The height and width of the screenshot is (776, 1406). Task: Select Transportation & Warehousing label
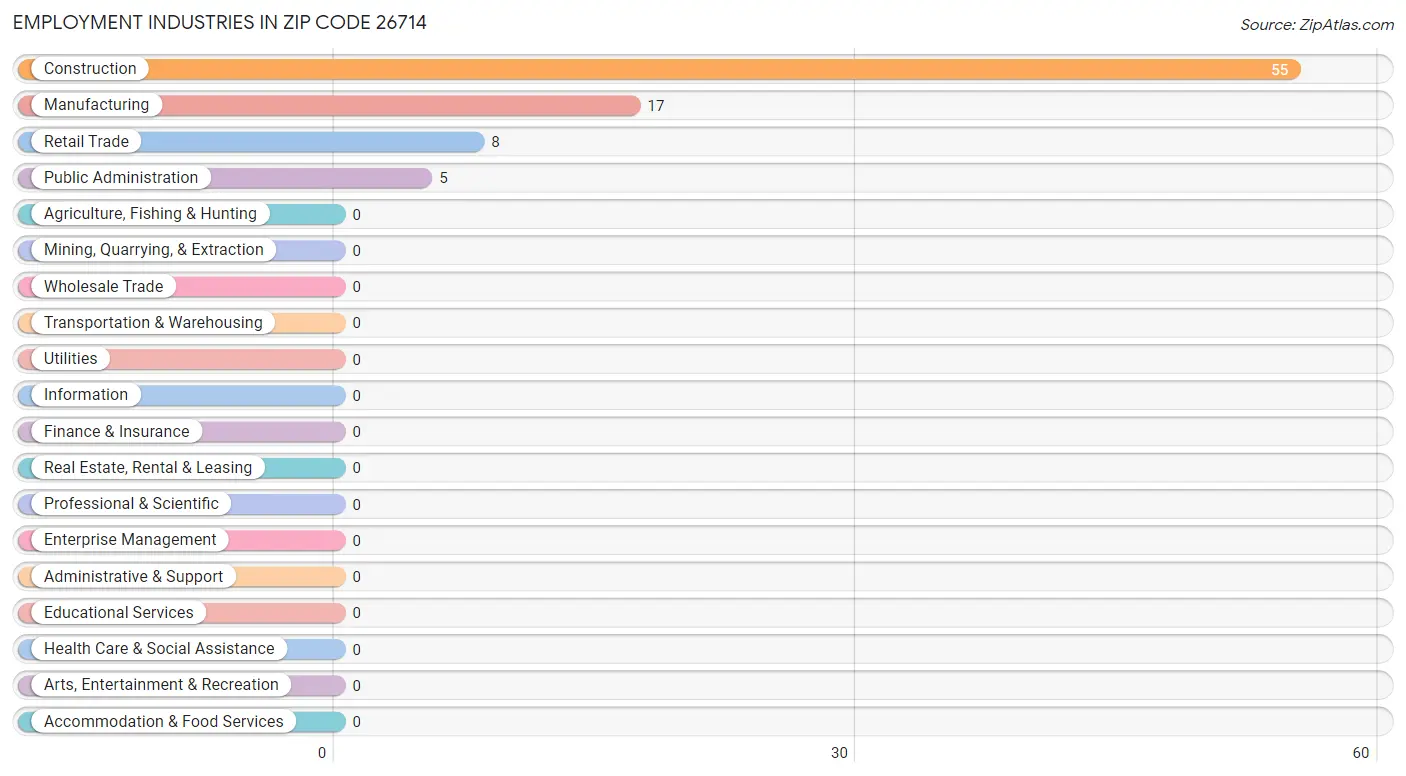153,323
